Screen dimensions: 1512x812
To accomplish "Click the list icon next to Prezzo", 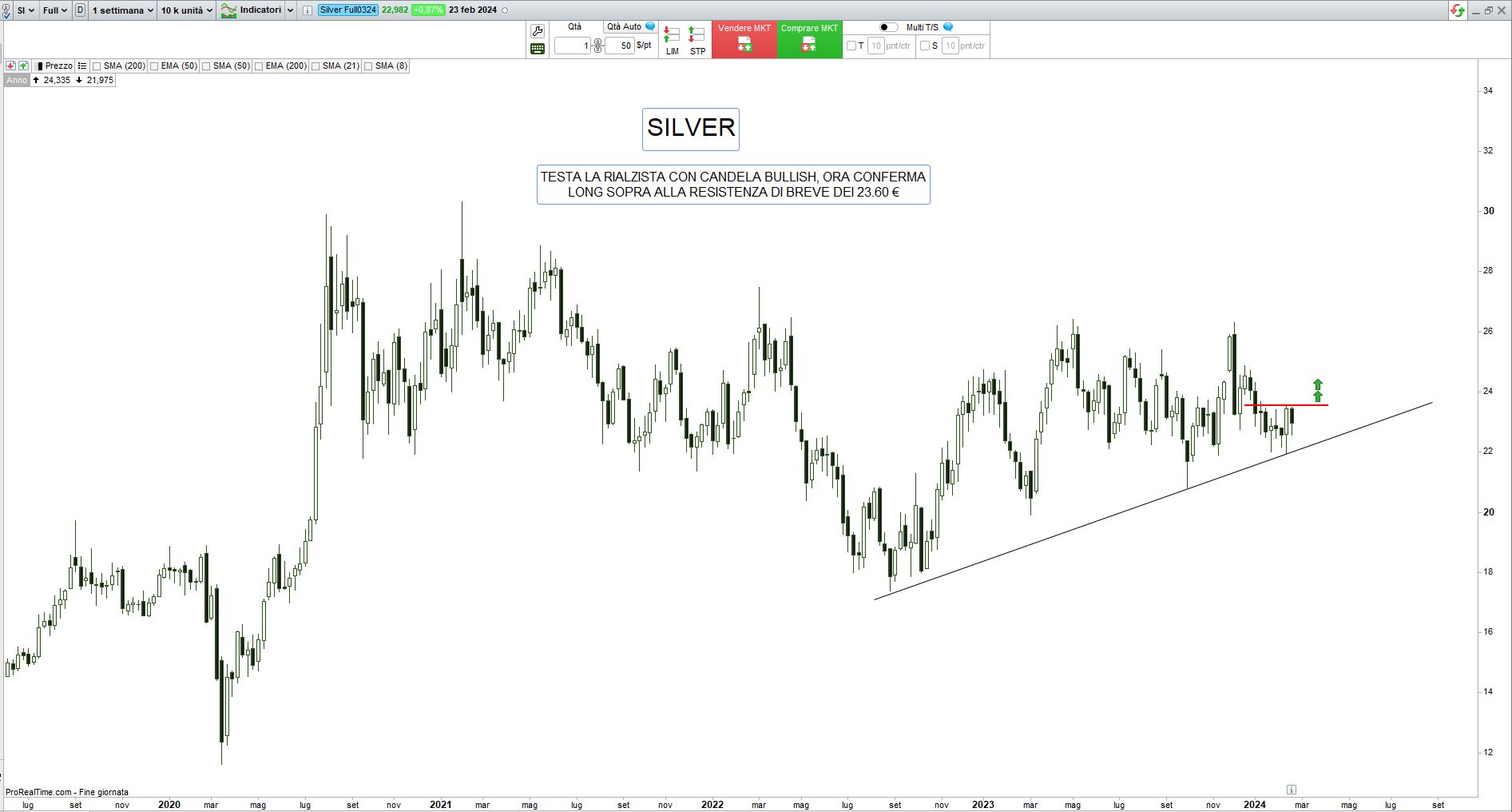I will tap(82, 66).
